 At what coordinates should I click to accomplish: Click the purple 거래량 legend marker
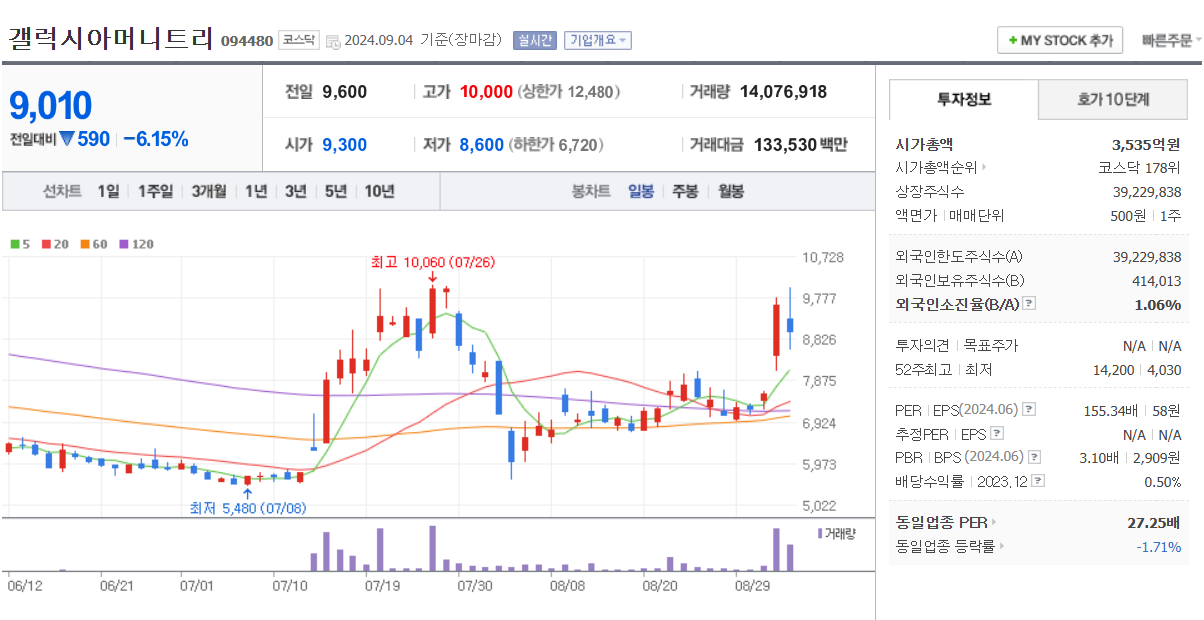point(820,533)
